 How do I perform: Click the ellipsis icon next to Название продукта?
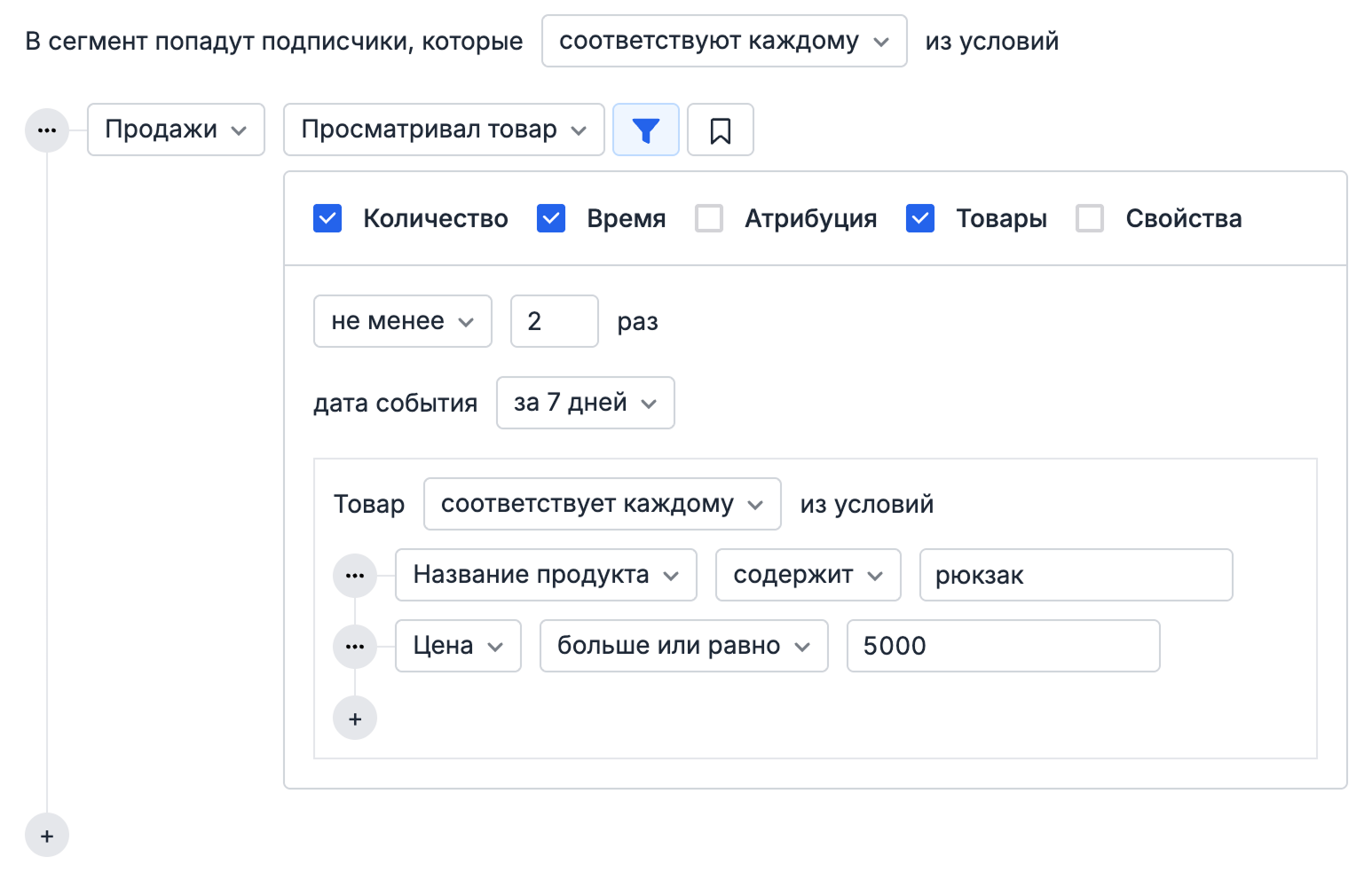click(355, 575)
